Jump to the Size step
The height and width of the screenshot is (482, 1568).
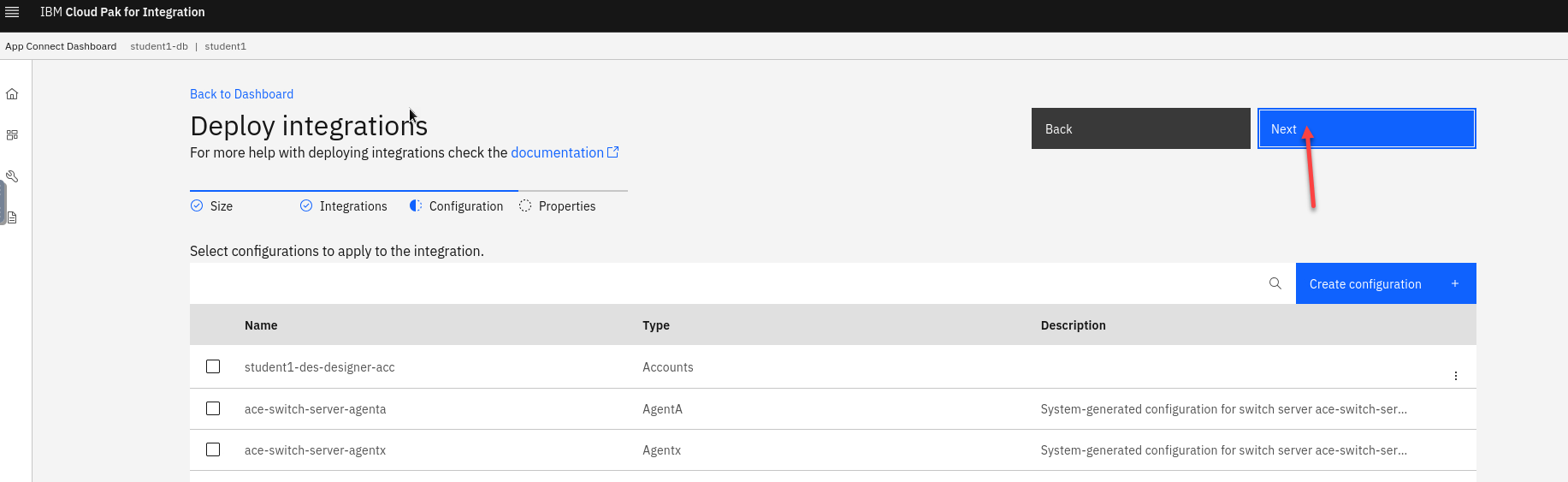tap(212, 206)
